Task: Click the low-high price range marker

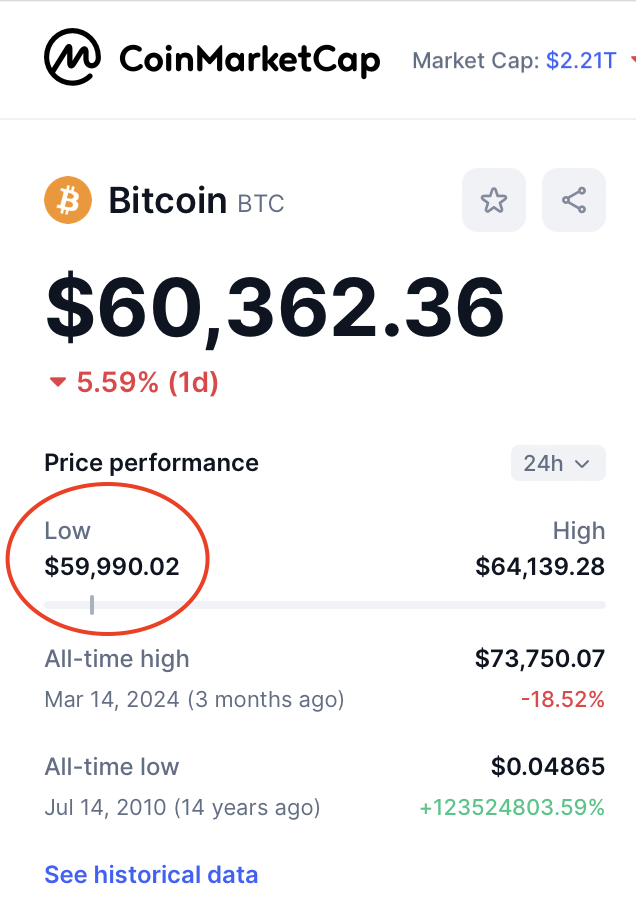Action: point(92,605)
